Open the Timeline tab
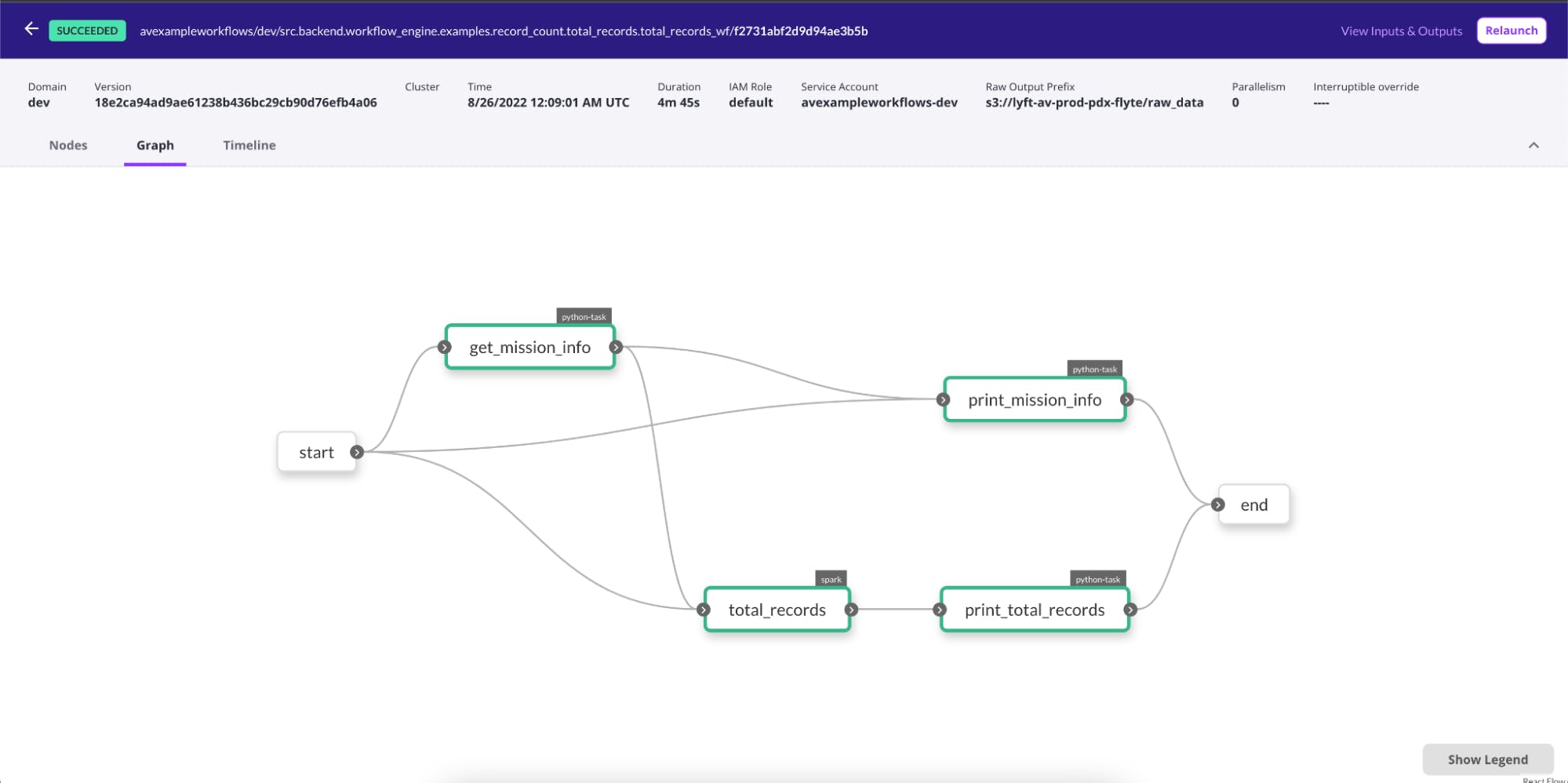 249,144
